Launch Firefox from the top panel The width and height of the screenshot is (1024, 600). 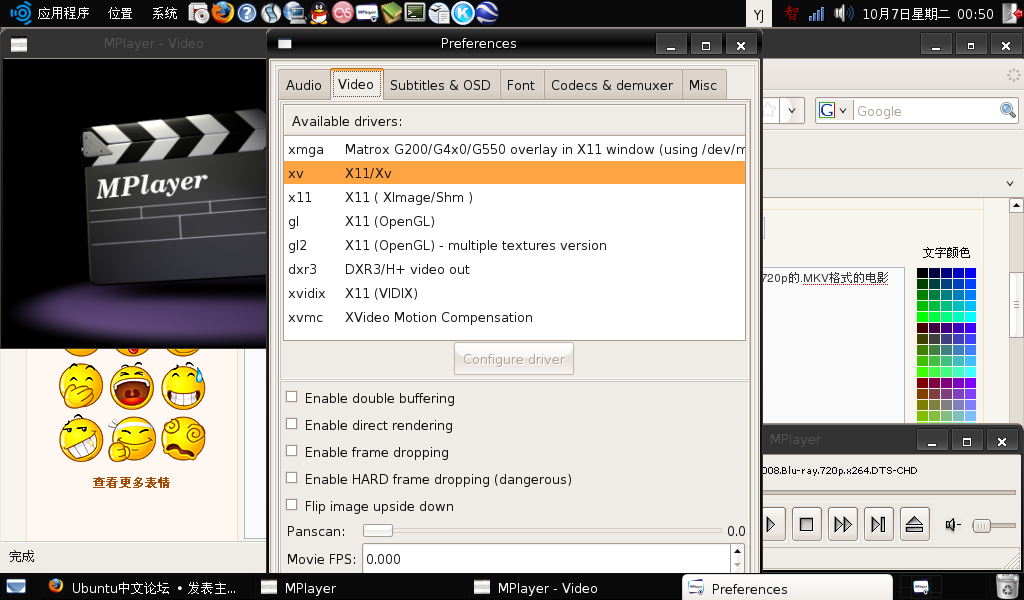click(223, 12)
